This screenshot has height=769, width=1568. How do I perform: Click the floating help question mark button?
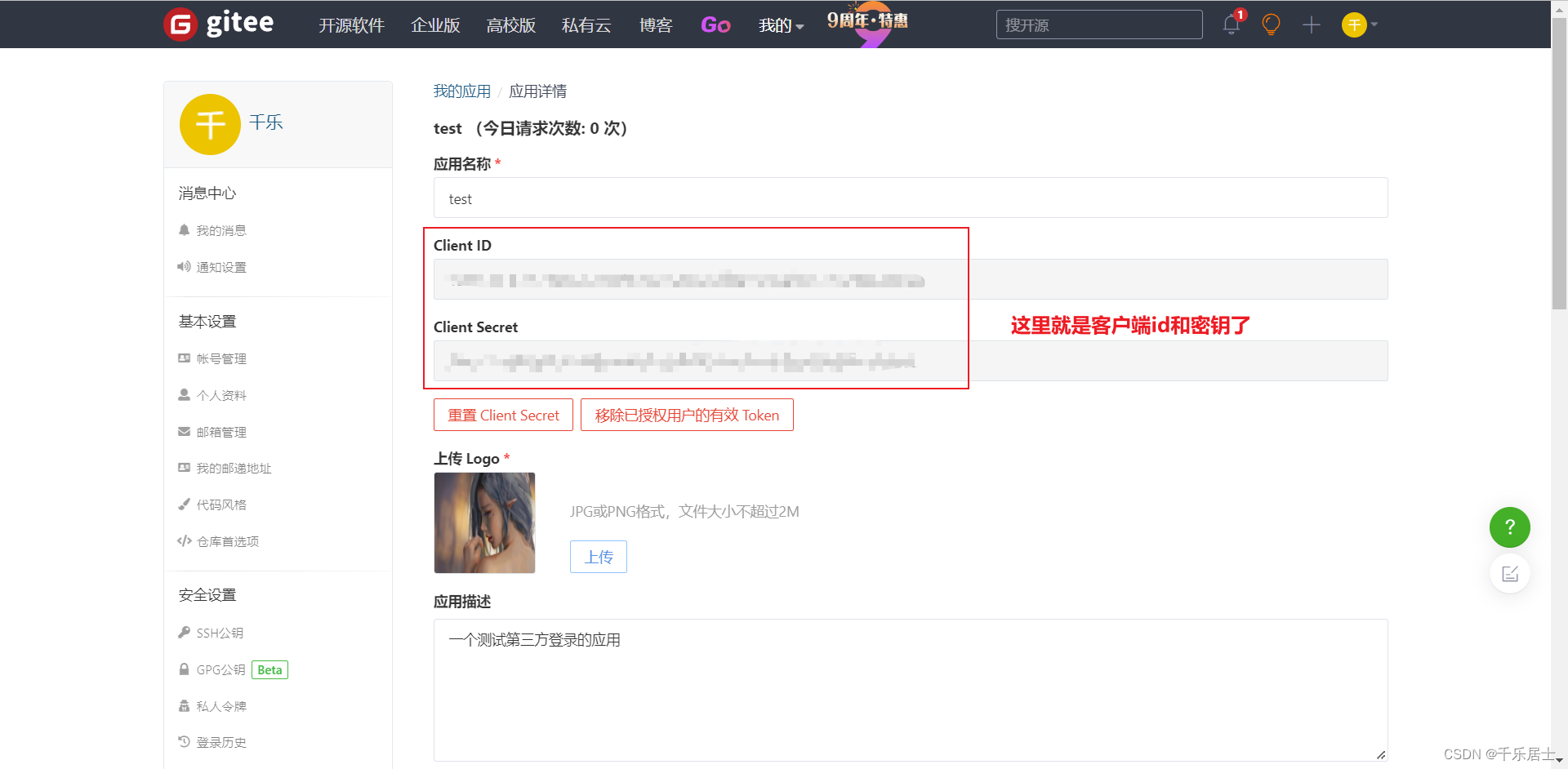click(1509, 527)
